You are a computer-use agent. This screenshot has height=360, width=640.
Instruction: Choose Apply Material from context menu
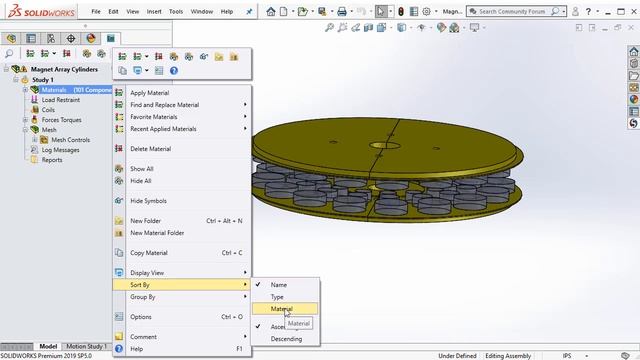coord(182,93)
